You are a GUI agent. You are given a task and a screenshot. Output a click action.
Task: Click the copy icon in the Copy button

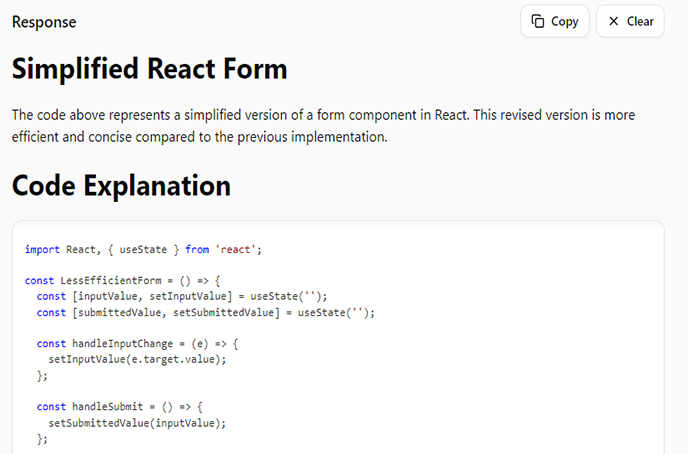pos(538,21)
